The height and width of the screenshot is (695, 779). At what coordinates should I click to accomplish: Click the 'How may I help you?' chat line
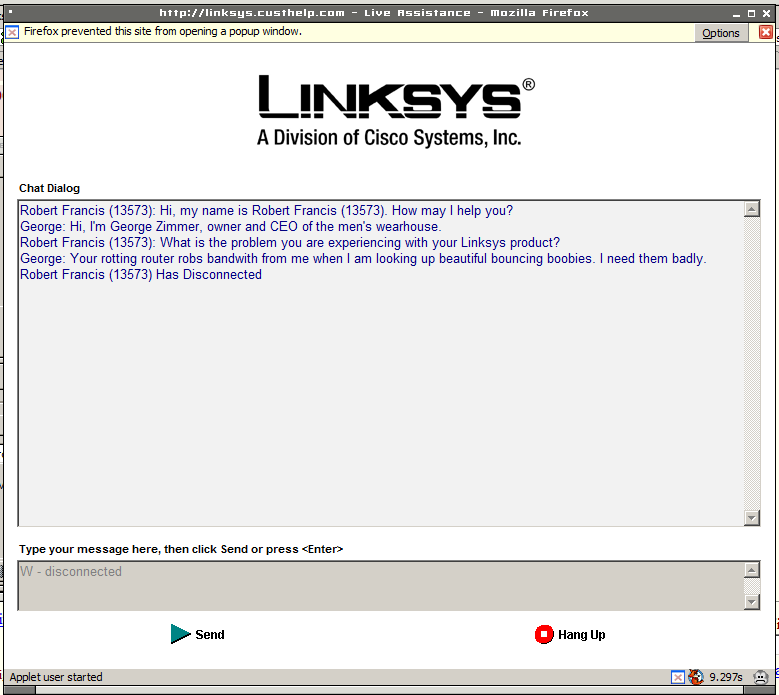pyautogui.click(x=266, y=211)
